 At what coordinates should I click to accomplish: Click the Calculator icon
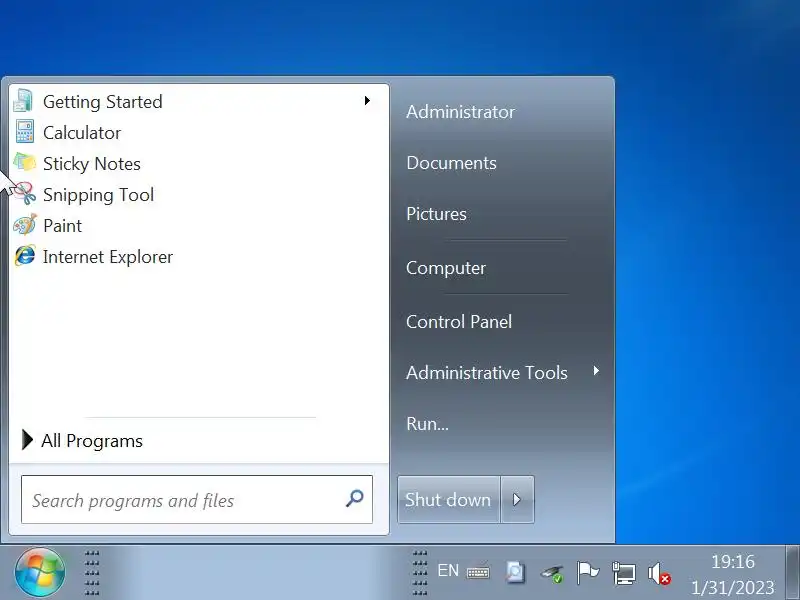[24, 132]
